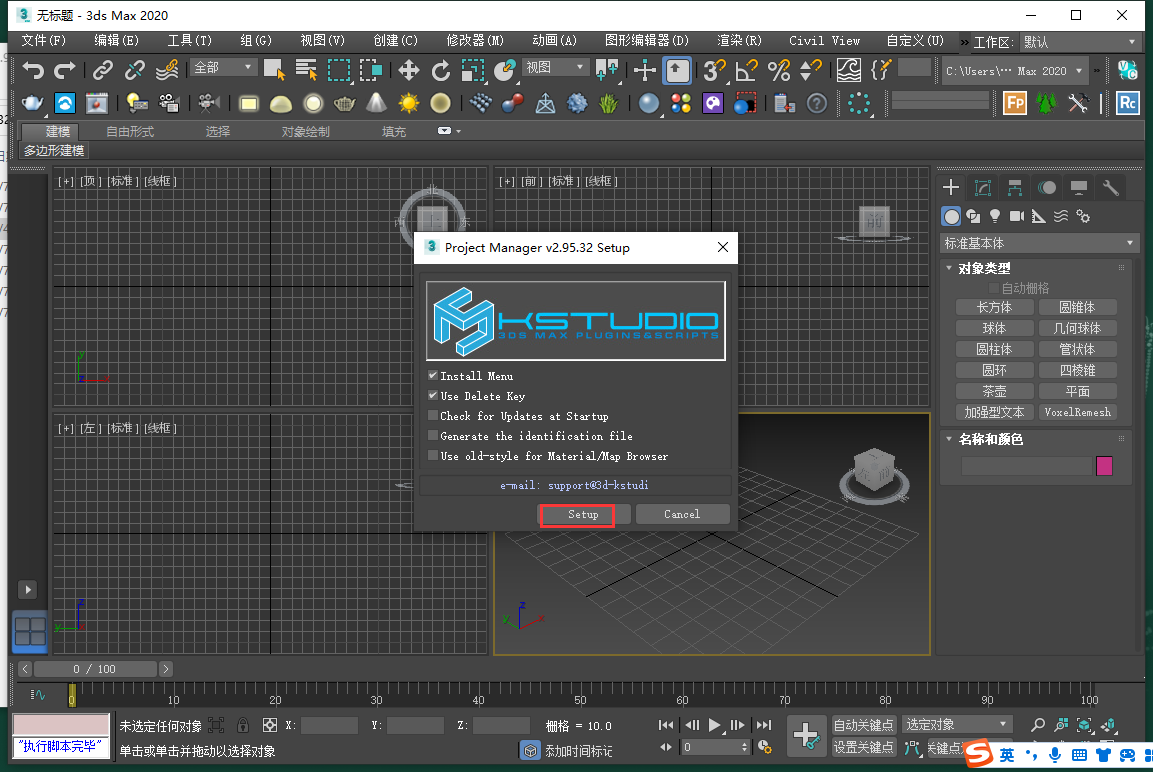Open Select by Name list
Image resolution: width=1153 pixels, height=772 pixels.
(x=306, y=71)
